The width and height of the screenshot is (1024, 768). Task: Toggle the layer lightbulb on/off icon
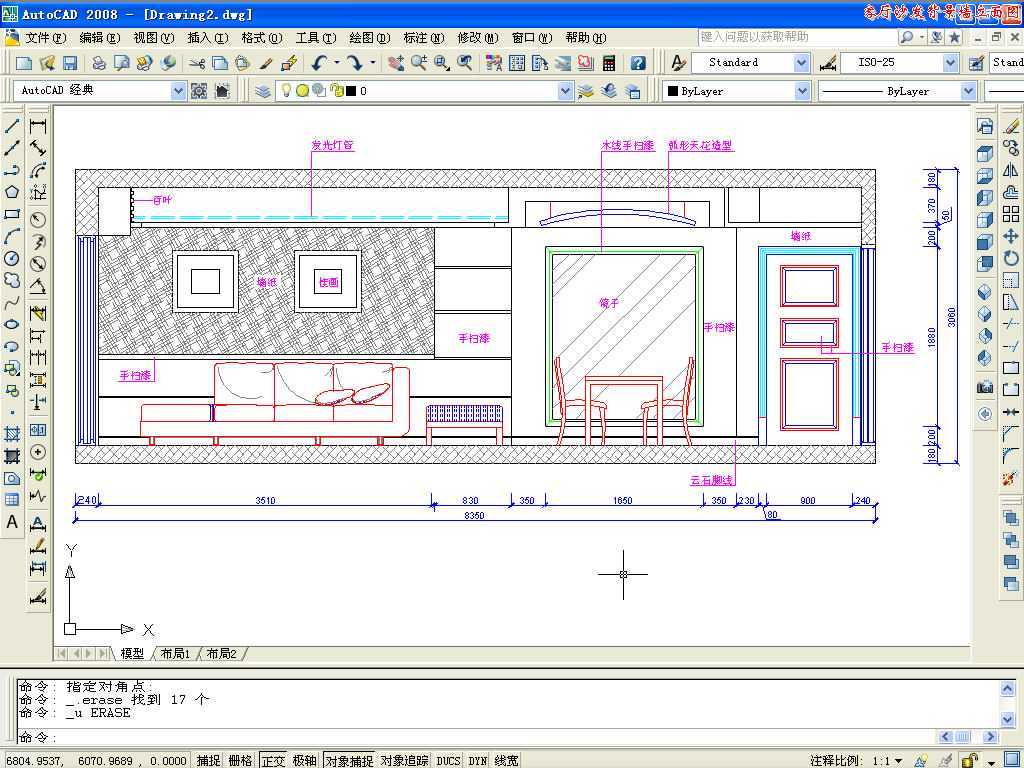pyautogui.click(x=285, y=91)
